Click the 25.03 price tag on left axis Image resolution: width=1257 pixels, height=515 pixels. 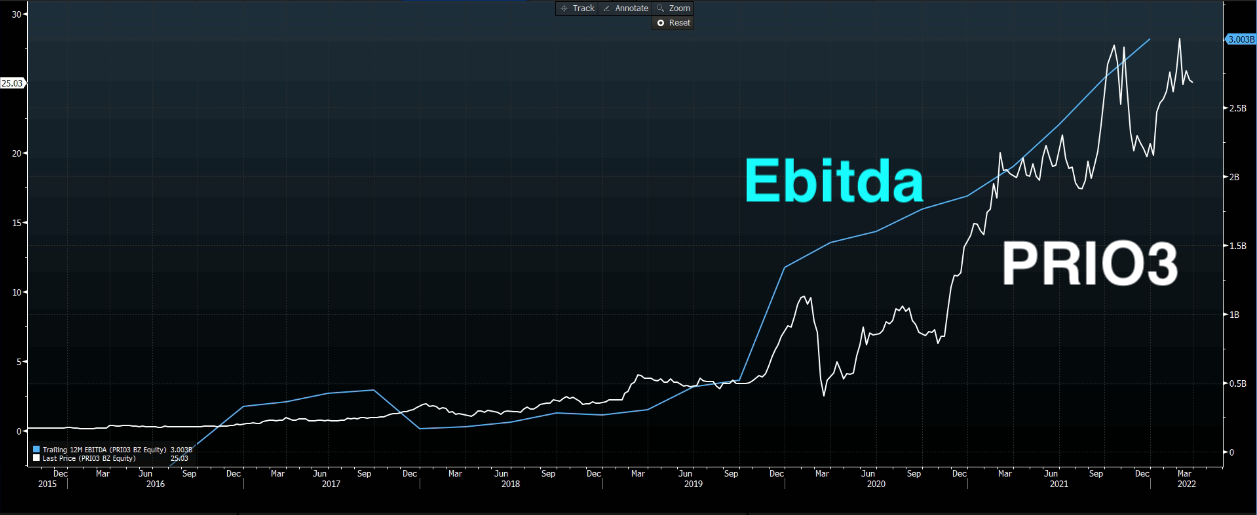[13, 84]
